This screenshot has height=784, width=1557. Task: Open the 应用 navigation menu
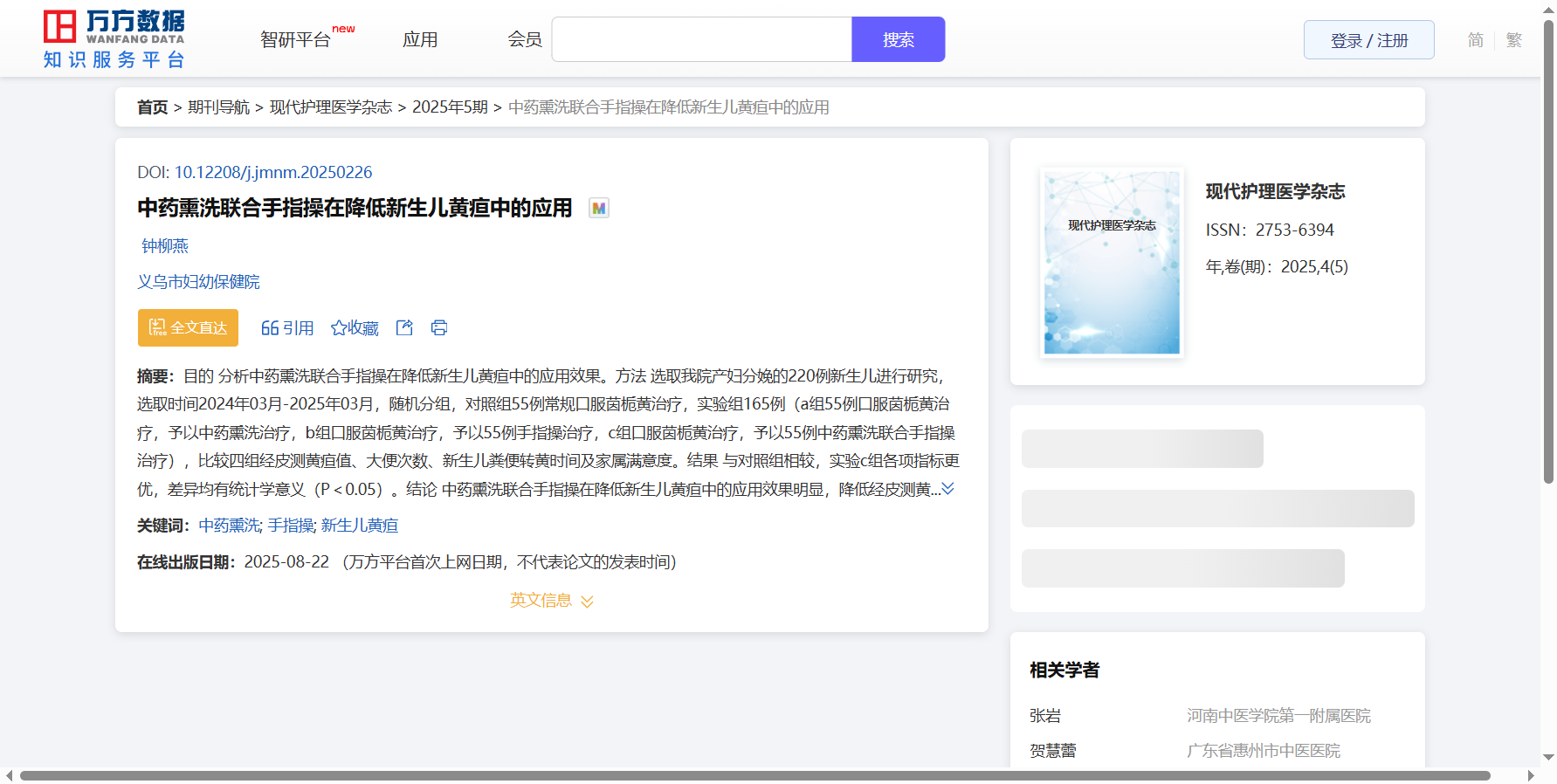[x=420, y=40]
